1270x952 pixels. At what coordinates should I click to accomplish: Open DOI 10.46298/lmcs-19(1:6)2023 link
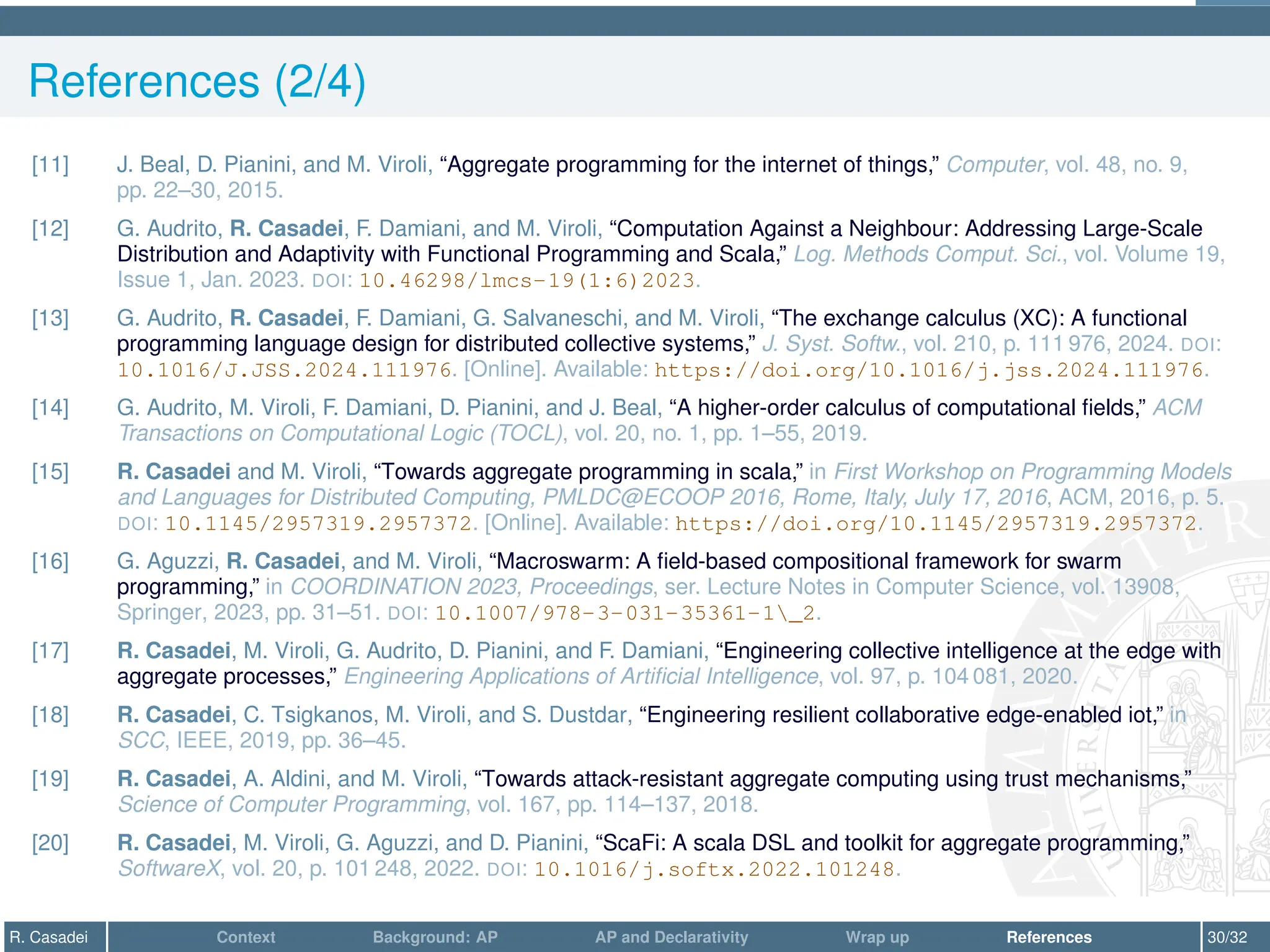526,280
